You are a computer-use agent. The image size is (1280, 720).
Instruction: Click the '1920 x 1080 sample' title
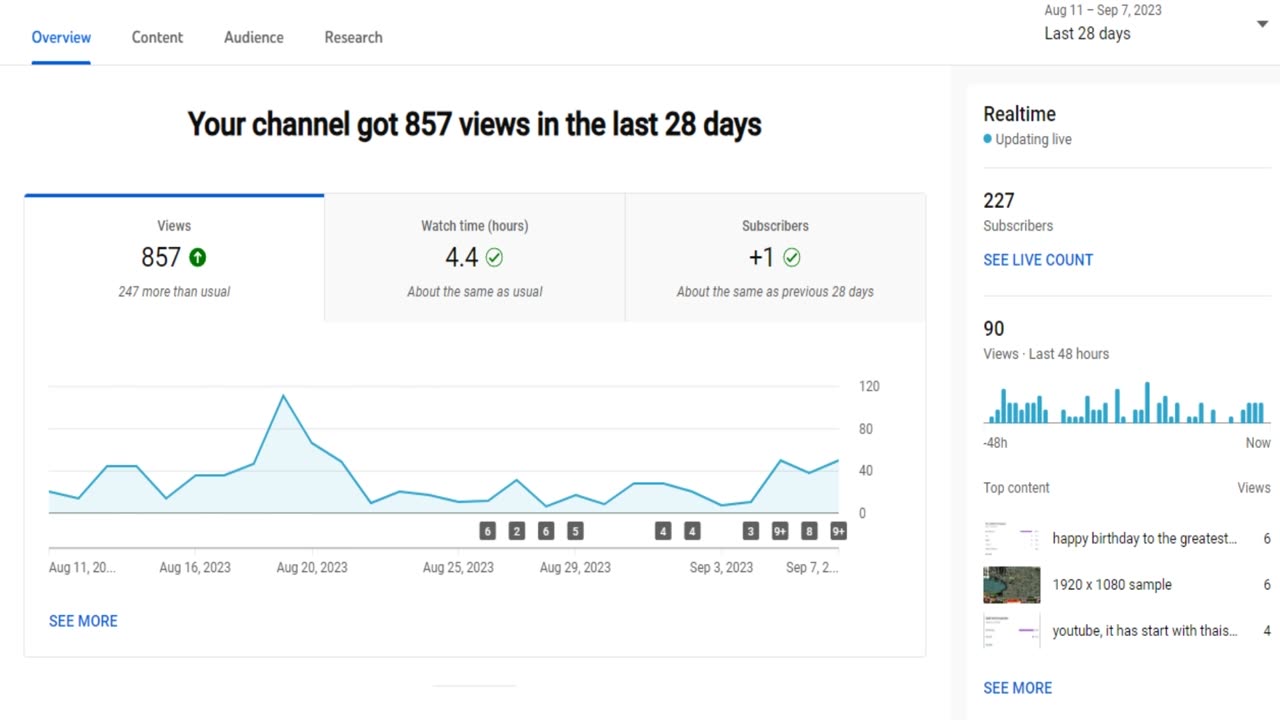[x=1112, y=585]
